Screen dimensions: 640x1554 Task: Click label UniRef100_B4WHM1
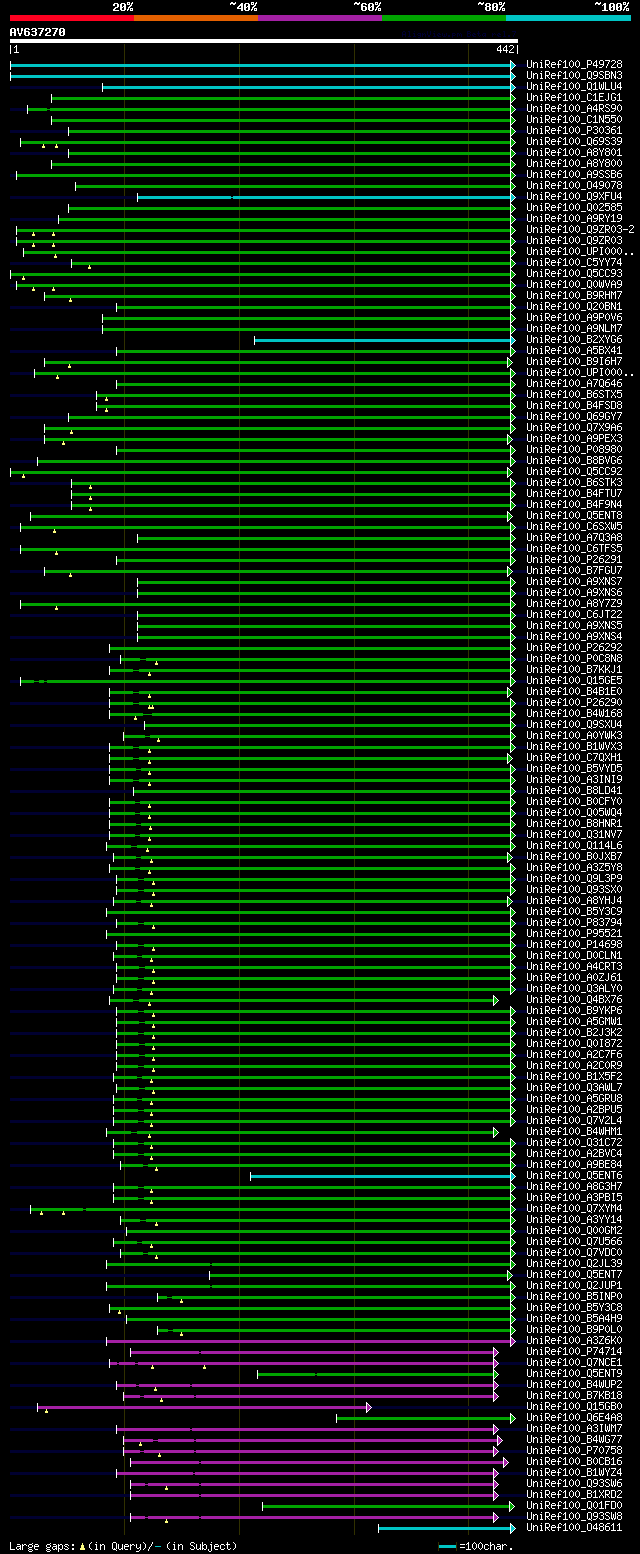(574, 1132)
